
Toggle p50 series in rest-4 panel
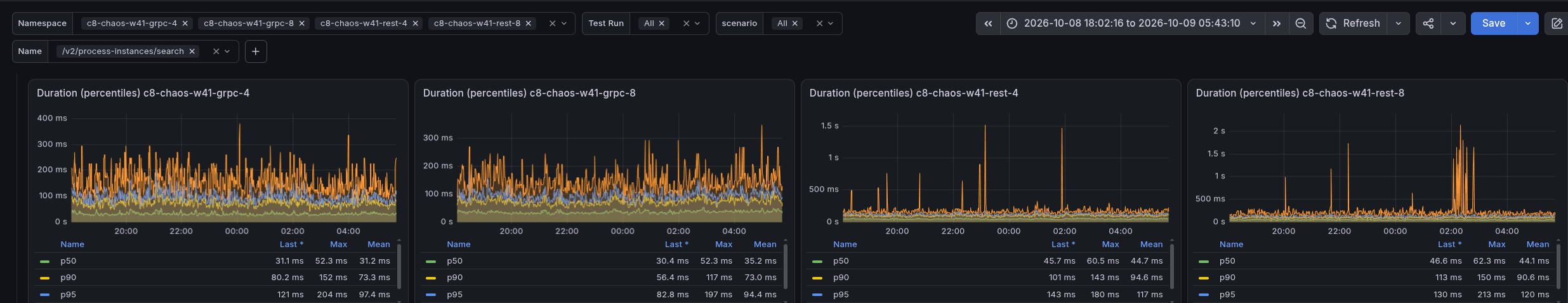pos(841,261)
